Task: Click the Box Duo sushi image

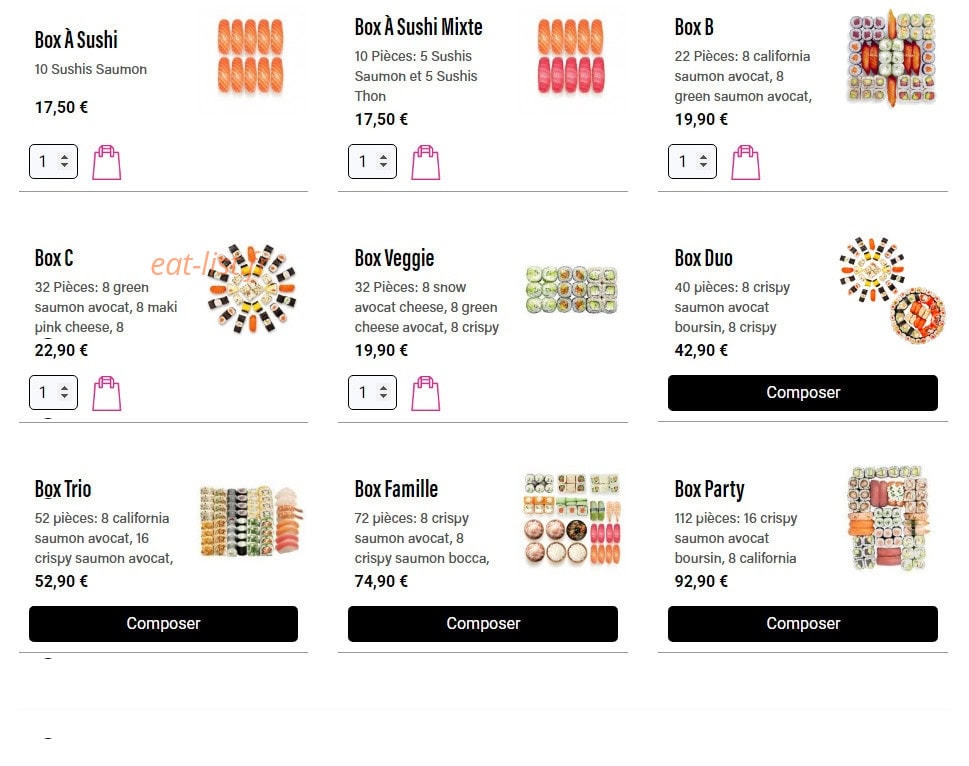Action: click(893, 289)
